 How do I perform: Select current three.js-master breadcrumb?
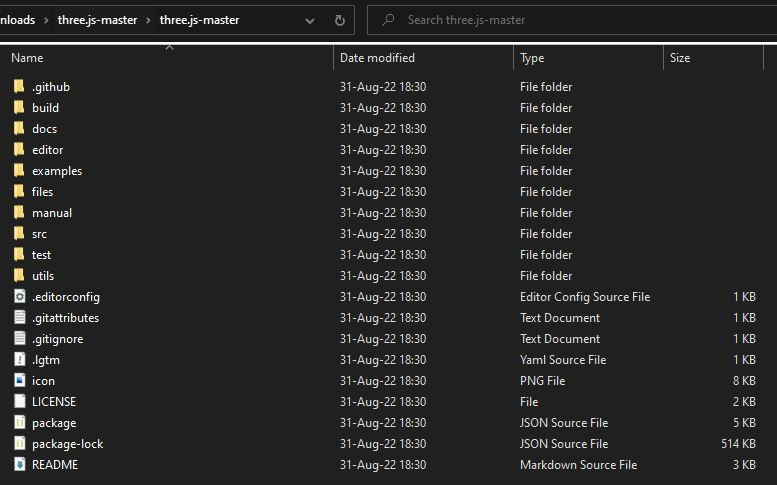[x=199, y=20]
